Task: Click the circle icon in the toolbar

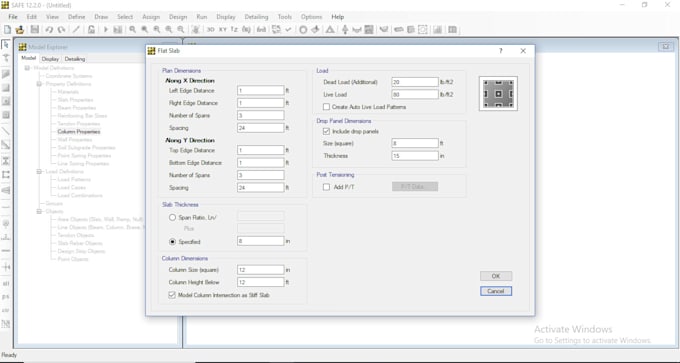Action: (303, 29)
